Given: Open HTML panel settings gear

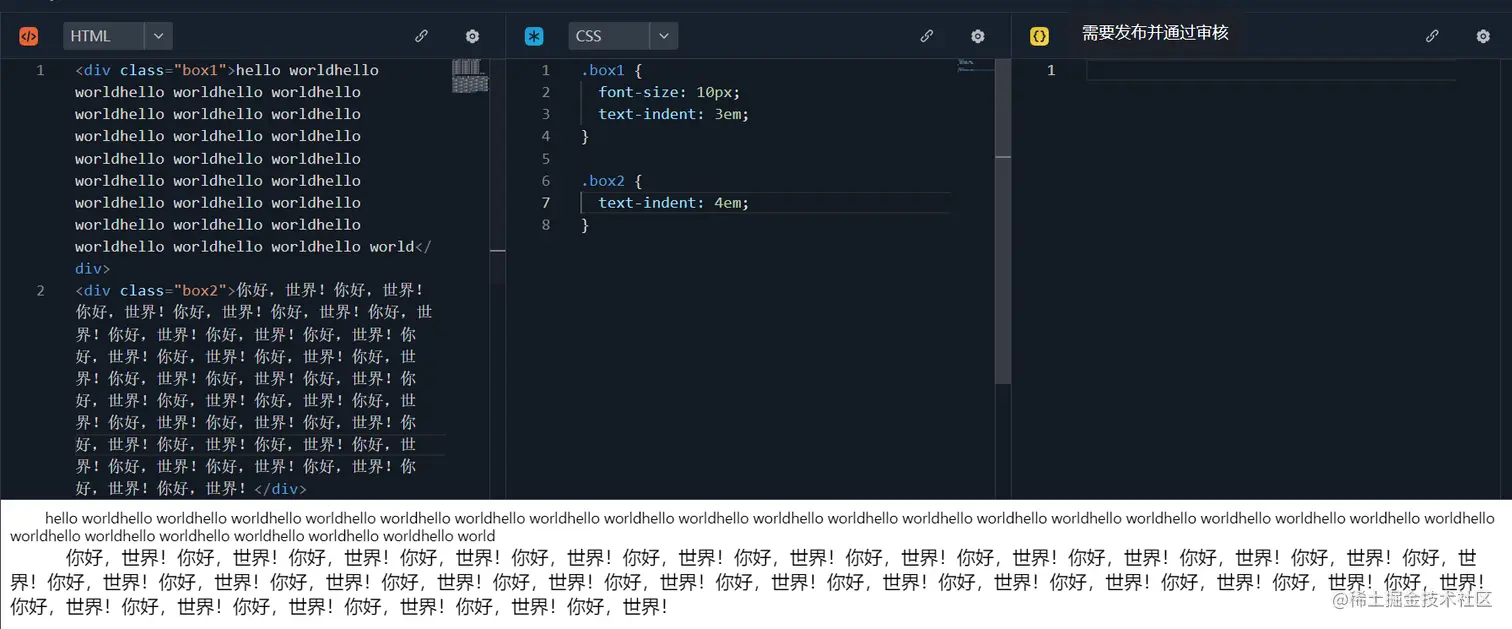Looking at the screenshot, I should tap(472, 36).
